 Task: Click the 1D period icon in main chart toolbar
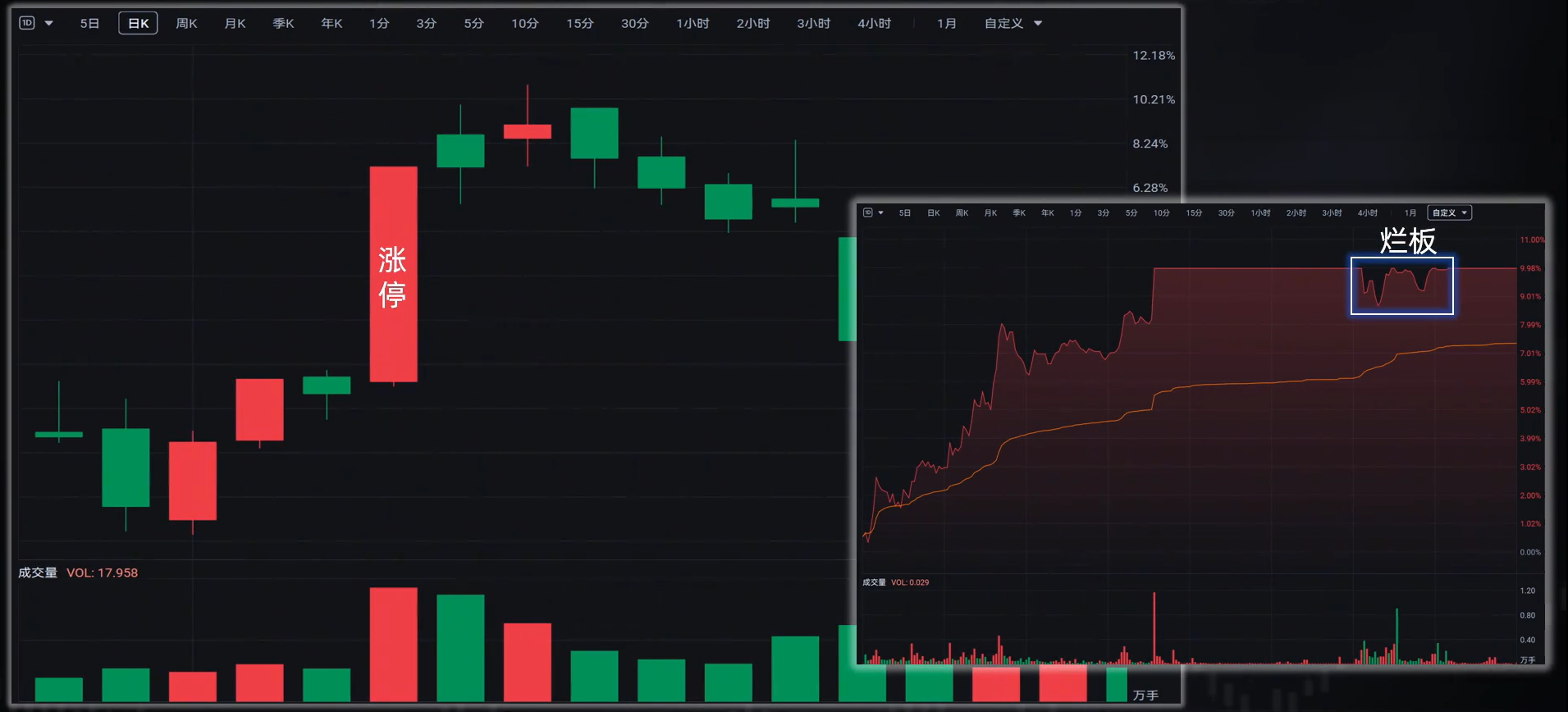(x=27, y=23)
